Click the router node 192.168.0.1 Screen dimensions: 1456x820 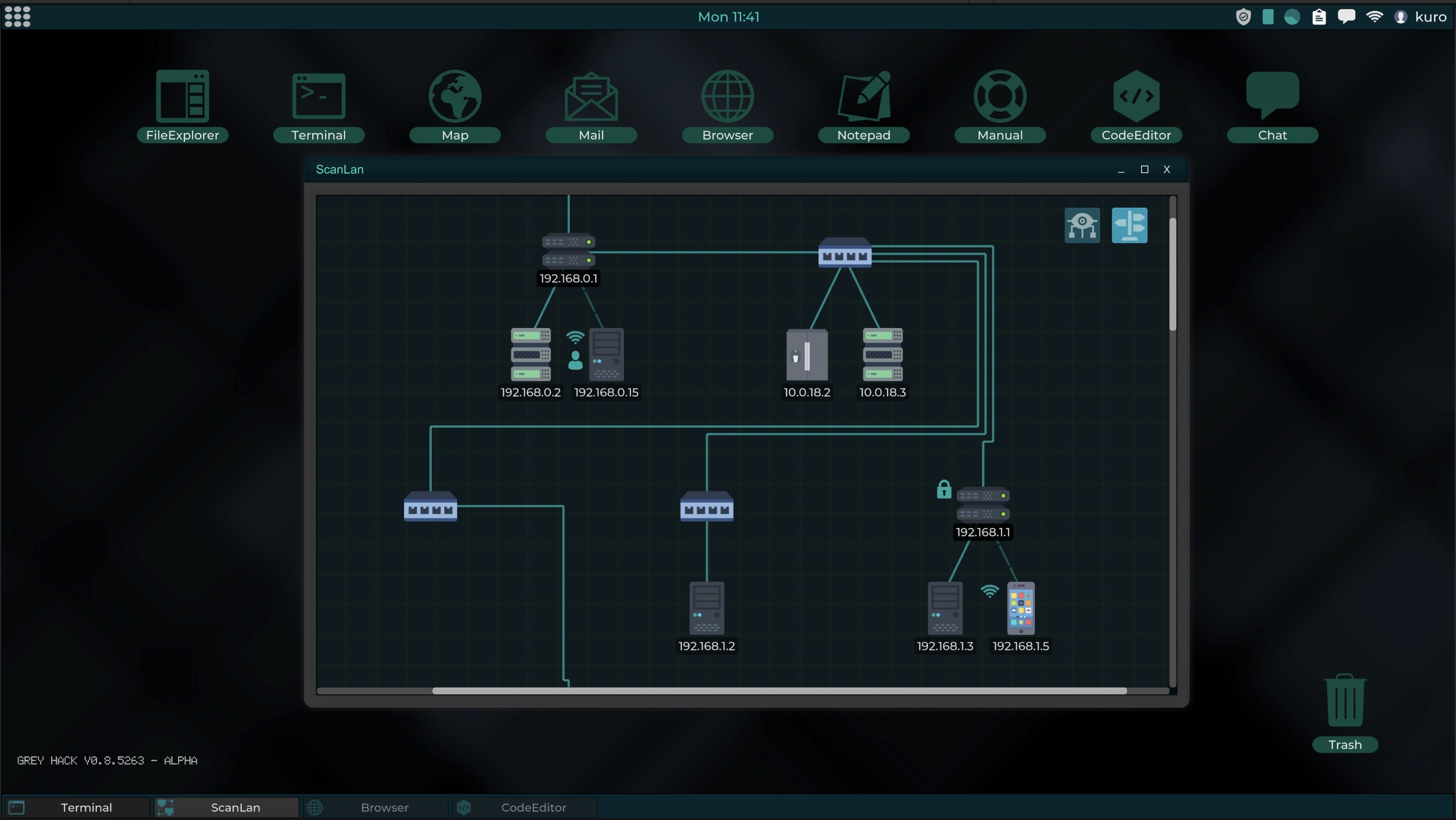click(x=568, y=250)
